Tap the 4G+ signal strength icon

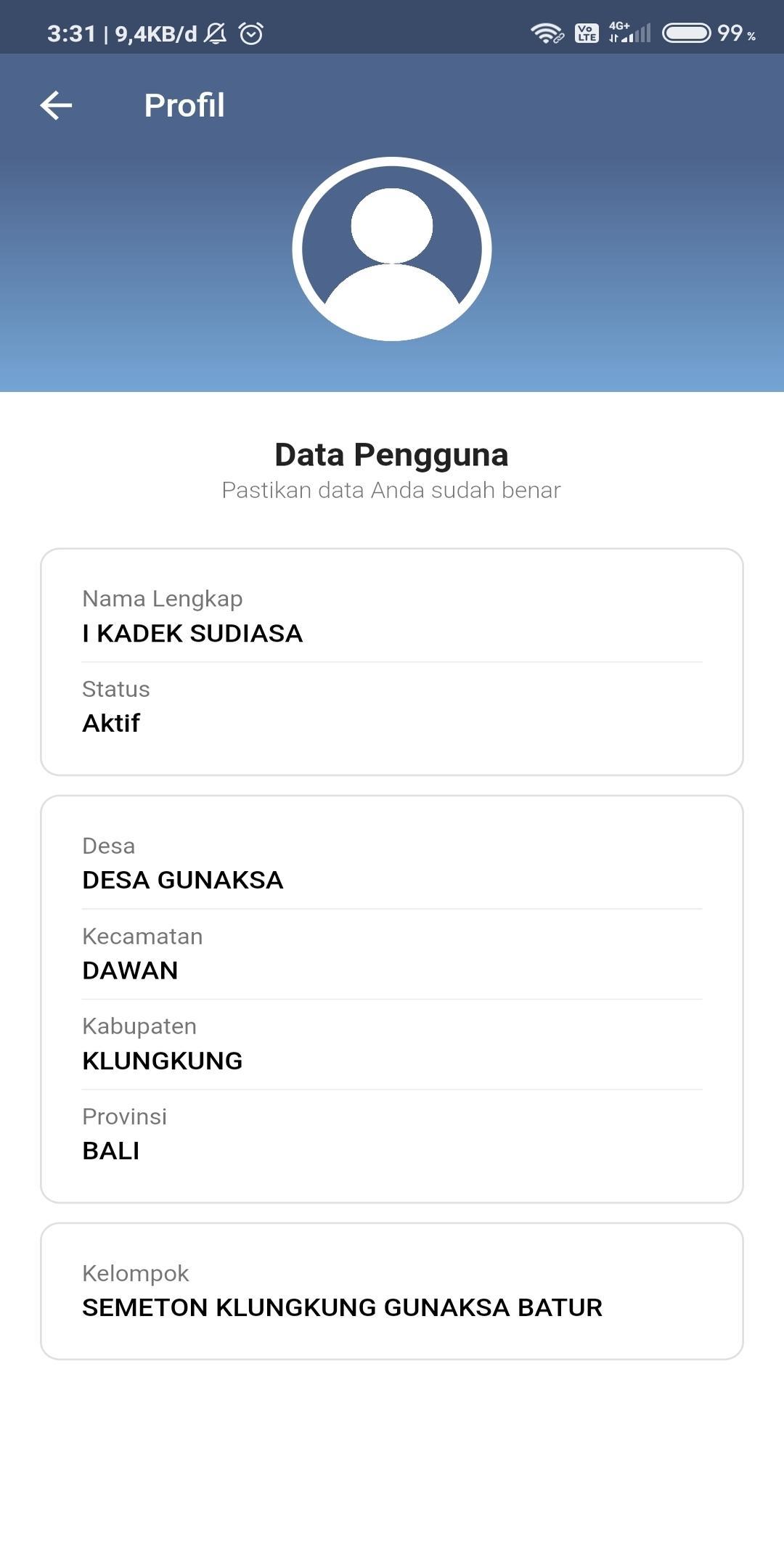629,33
